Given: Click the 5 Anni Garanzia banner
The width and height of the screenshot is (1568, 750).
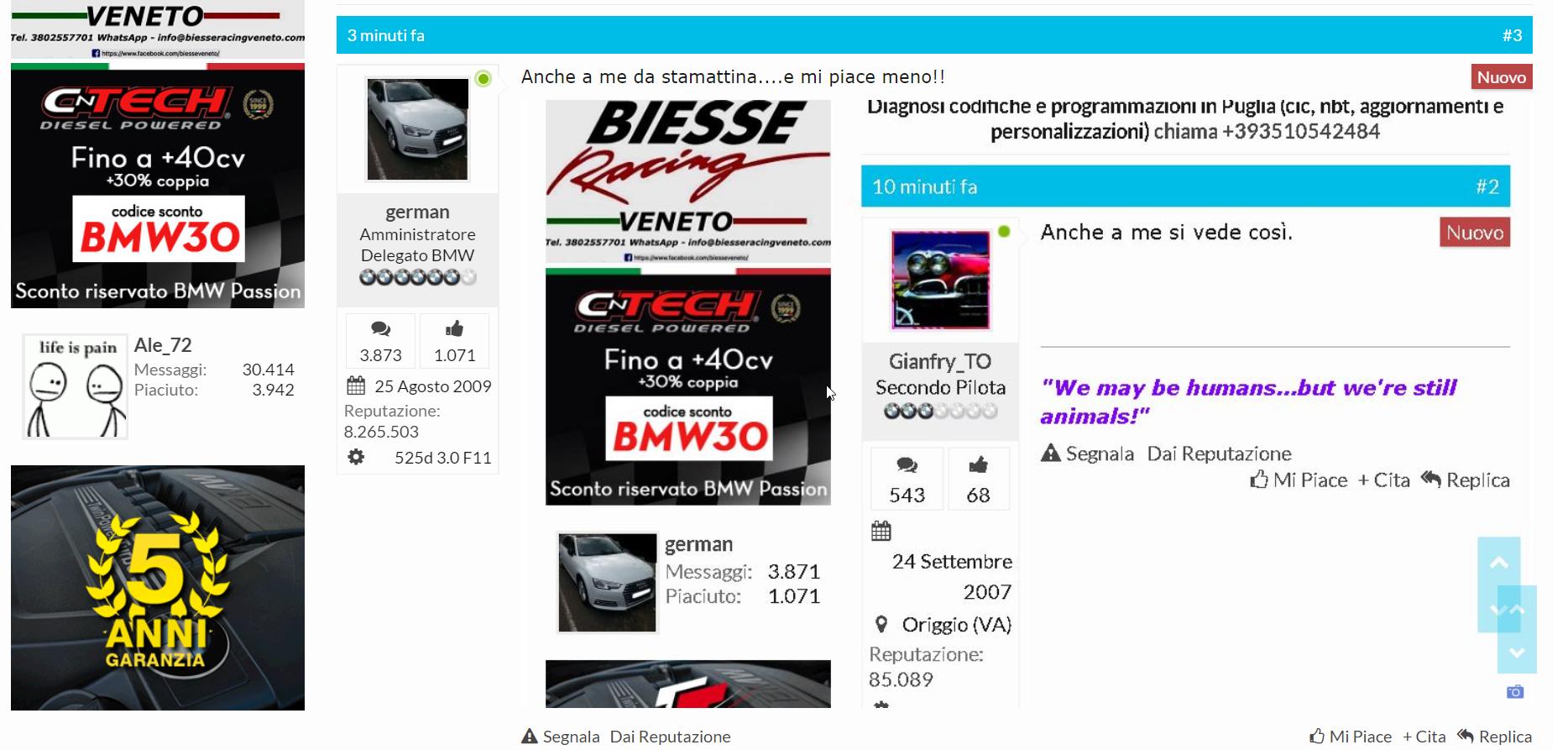Looking at the screenshot, I should coord(158,588).
